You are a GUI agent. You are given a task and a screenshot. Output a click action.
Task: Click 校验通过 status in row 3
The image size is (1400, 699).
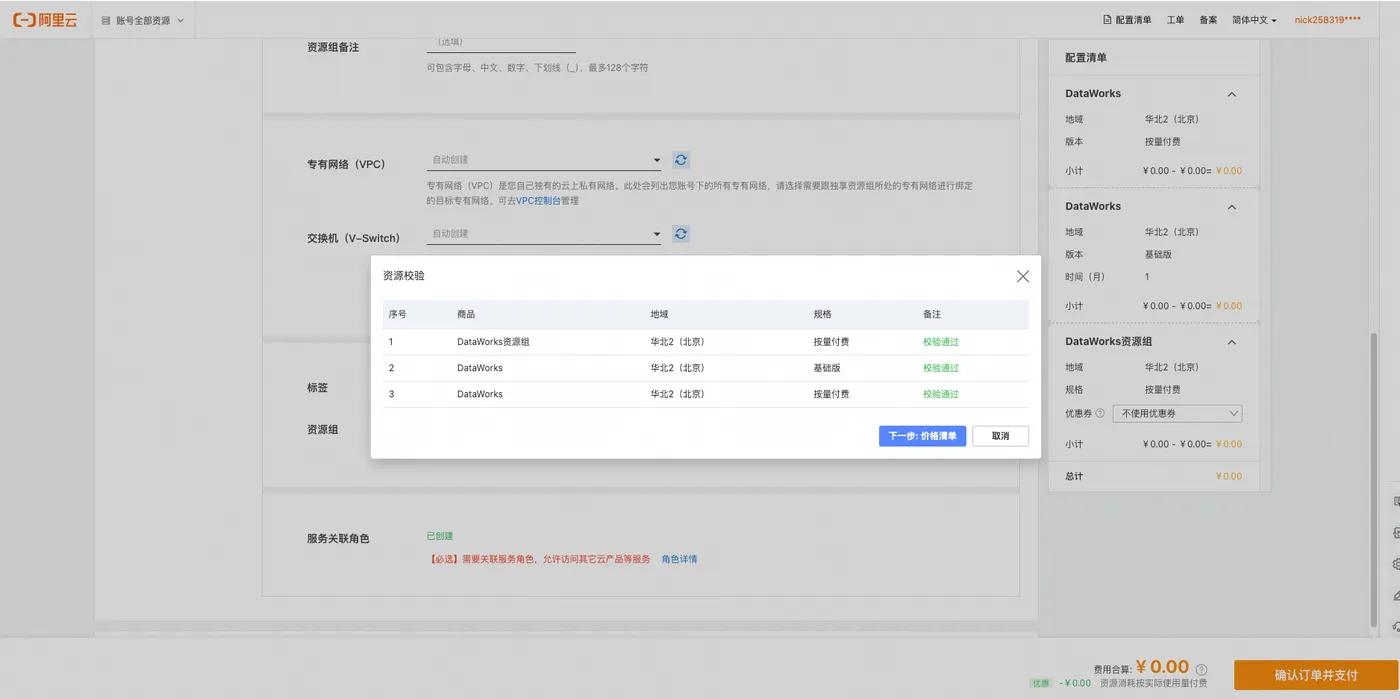(941, 394)
